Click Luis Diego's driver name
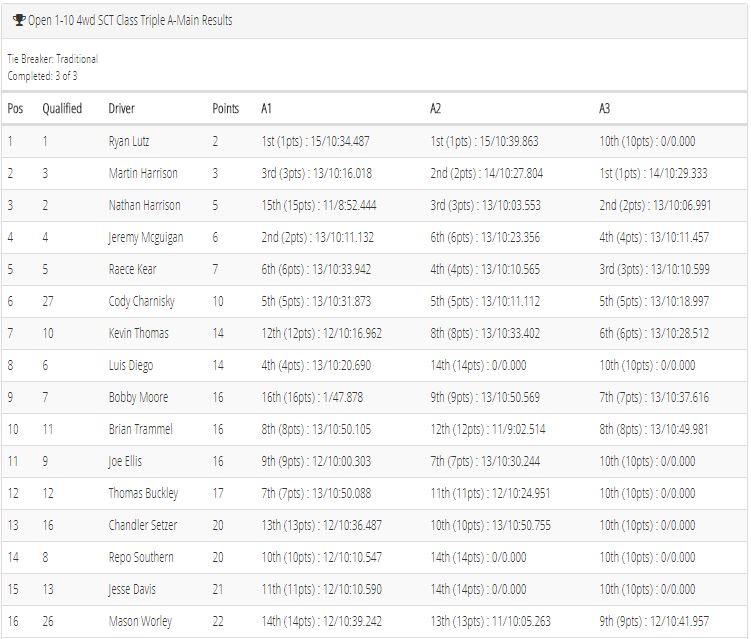Image resolution: width=751 pixels, height=639 pixels. point(131,365)
